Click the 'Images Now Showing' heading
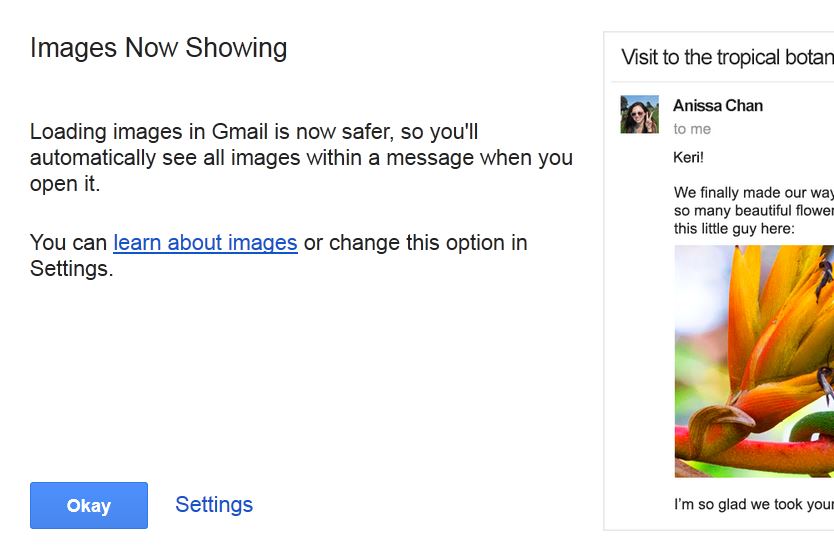 coord(159,48)
